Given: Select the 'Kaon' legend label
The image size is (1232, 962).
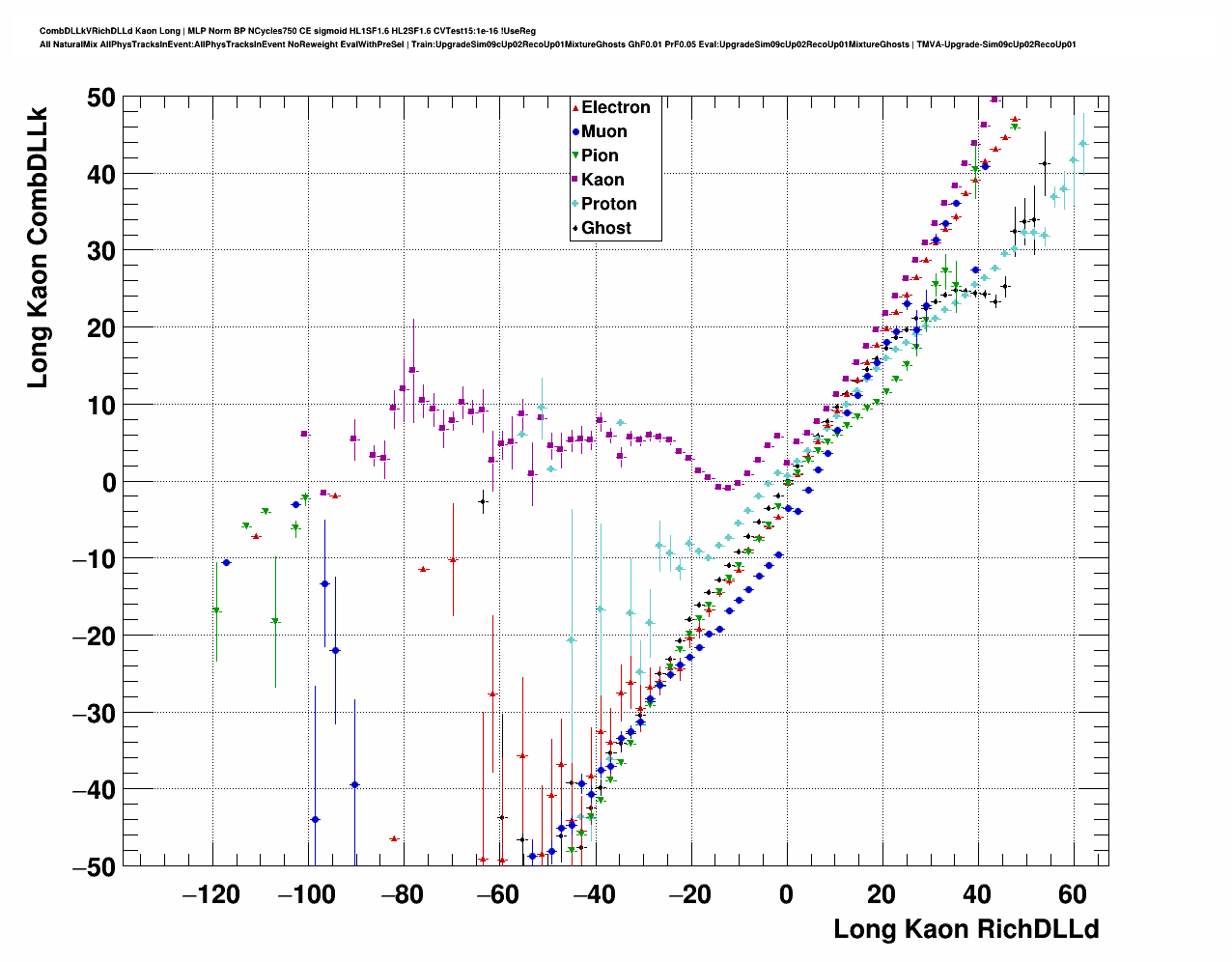Looking at the screenshot, I should (602, 180).
